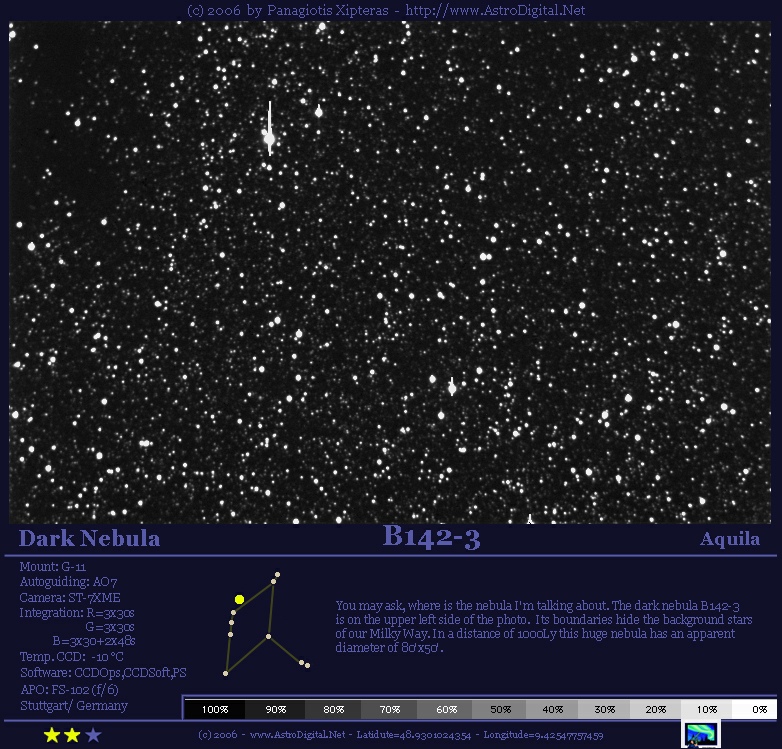
Task: Click the Dark Nebula heading
Action: point(90,539)
